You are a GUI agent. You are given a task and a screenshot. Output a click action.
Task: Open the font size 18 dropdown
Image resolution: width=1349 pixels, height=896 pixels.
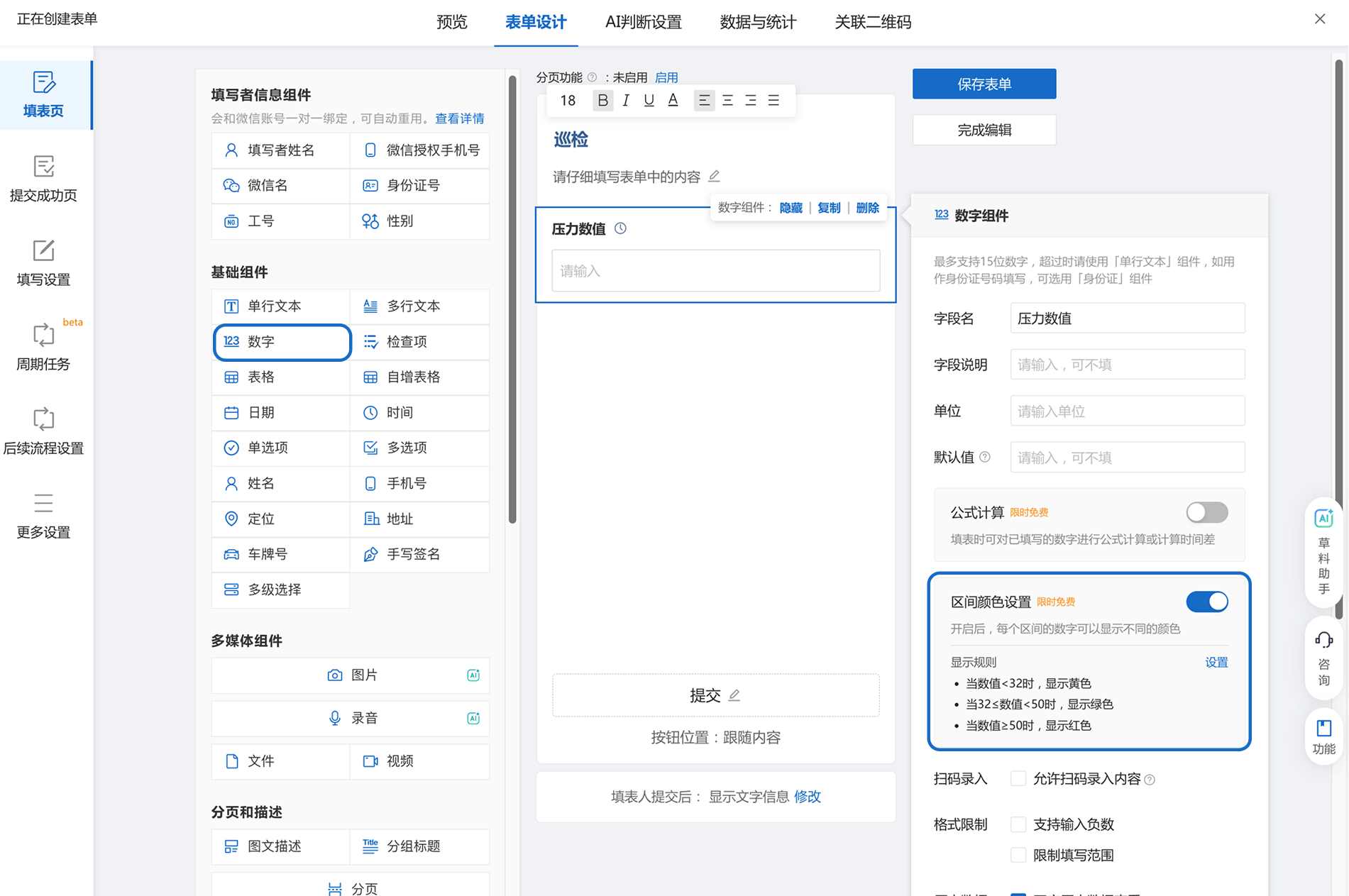pyautogui.click(x=568, y=100)
